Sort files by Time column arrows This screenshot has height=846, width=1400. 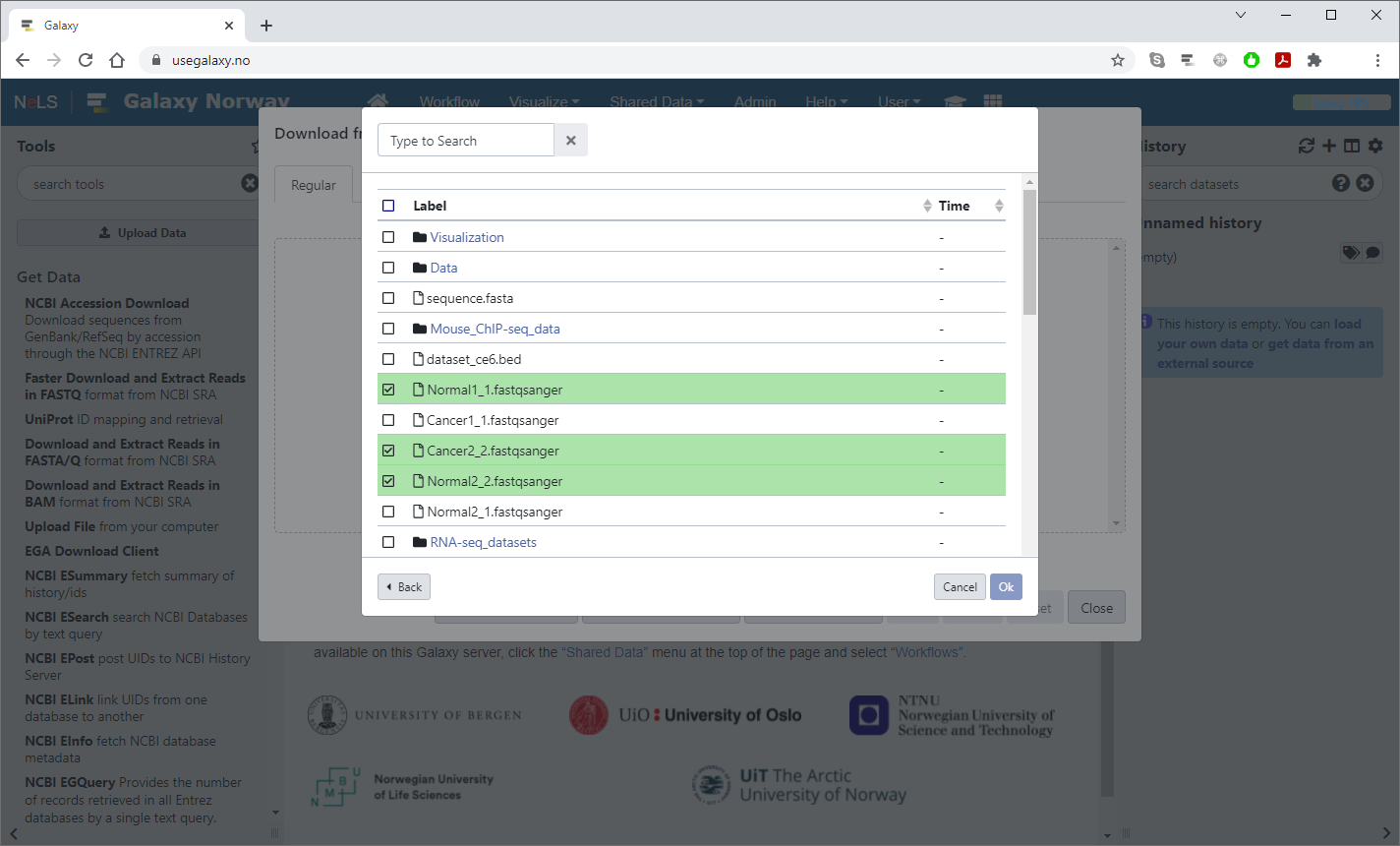[x=999, y=206]
